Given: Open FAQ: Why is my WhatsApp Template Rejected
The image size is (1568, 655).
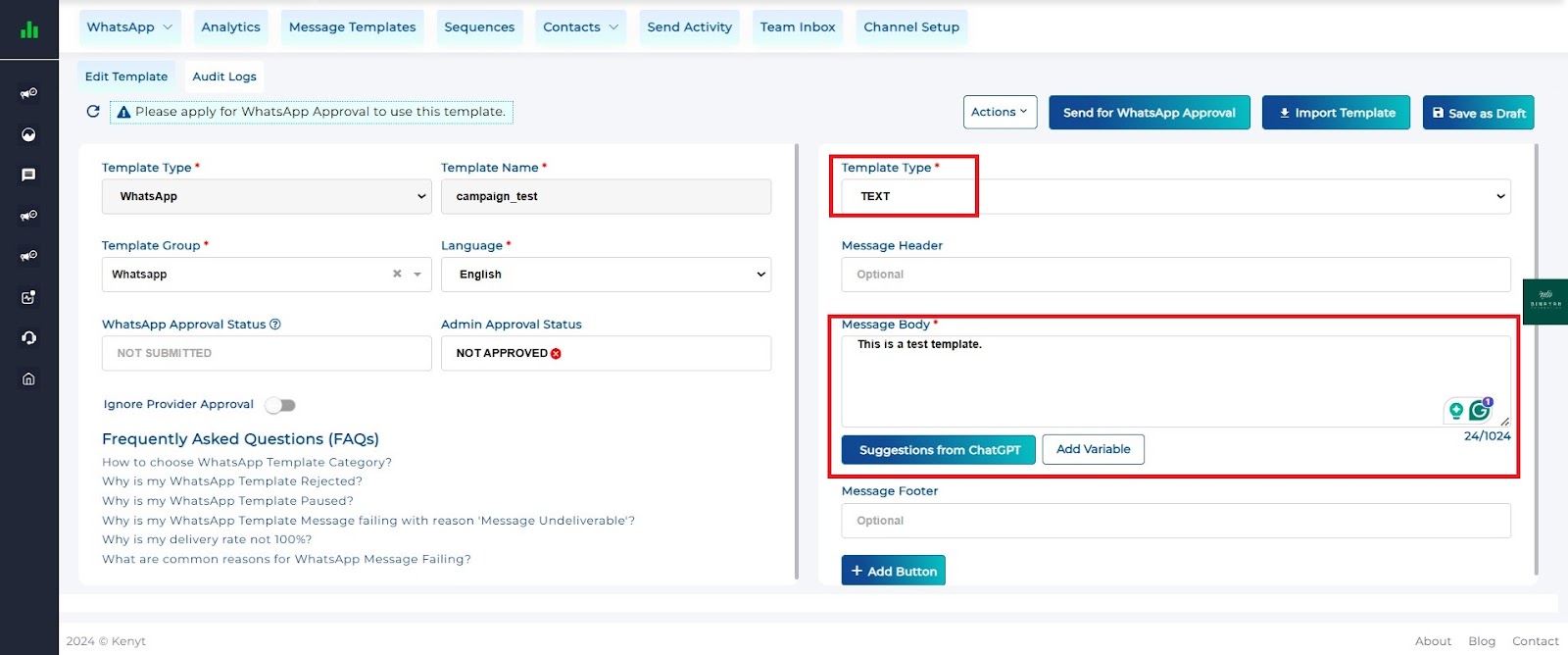Looking at the screenshot, I should (232, 481).
